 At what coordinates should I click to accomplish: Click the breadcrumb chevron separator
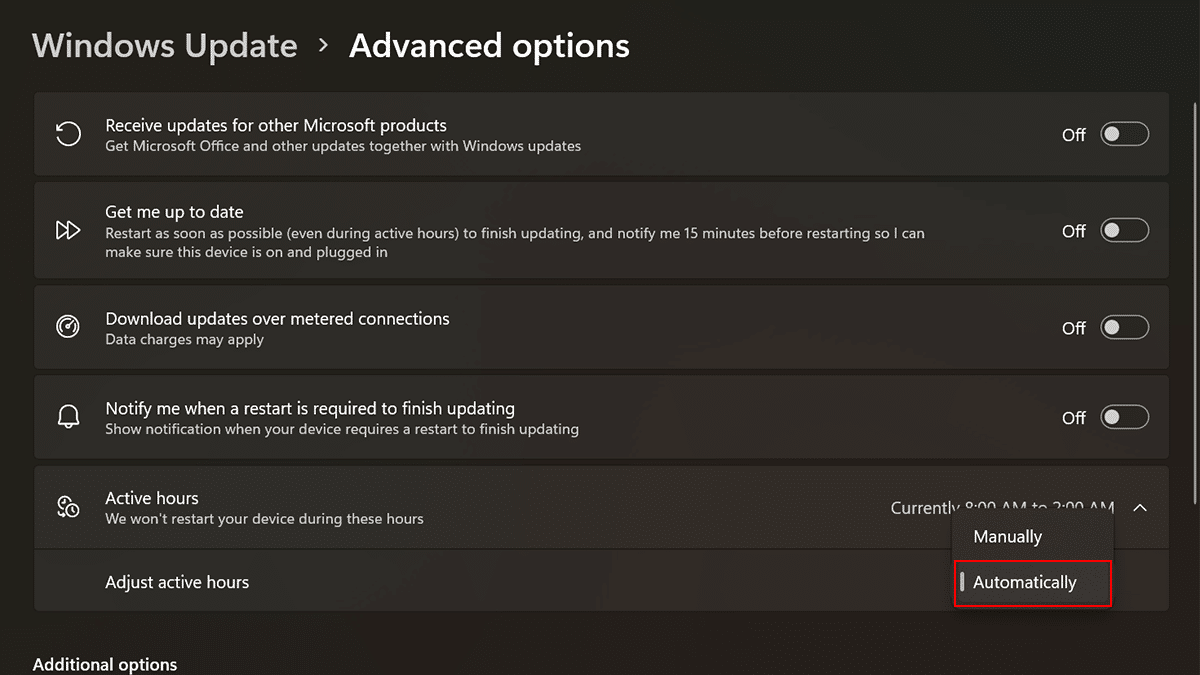point(323,45)
